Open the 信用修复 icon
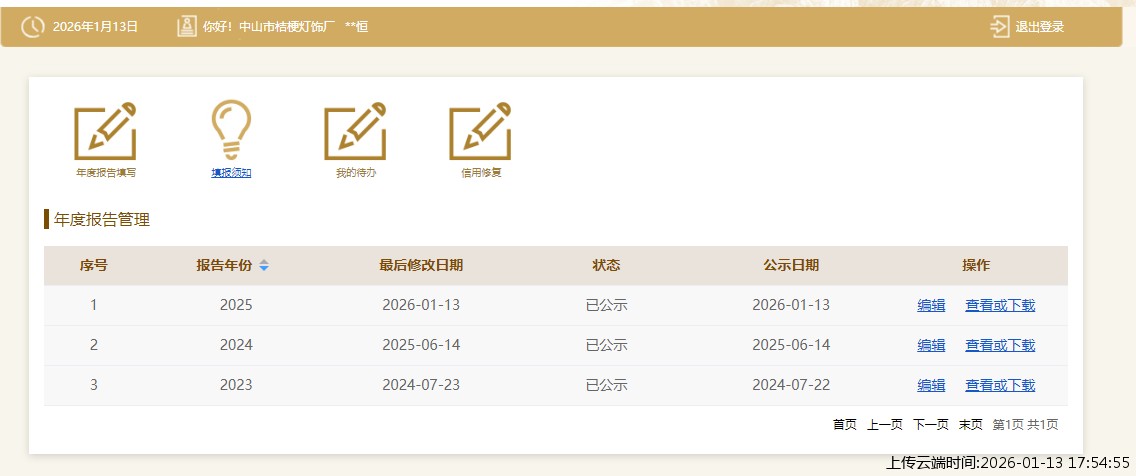Image resolution: width=1136 pixels, height=476 pixels. [x=480, y=131]
